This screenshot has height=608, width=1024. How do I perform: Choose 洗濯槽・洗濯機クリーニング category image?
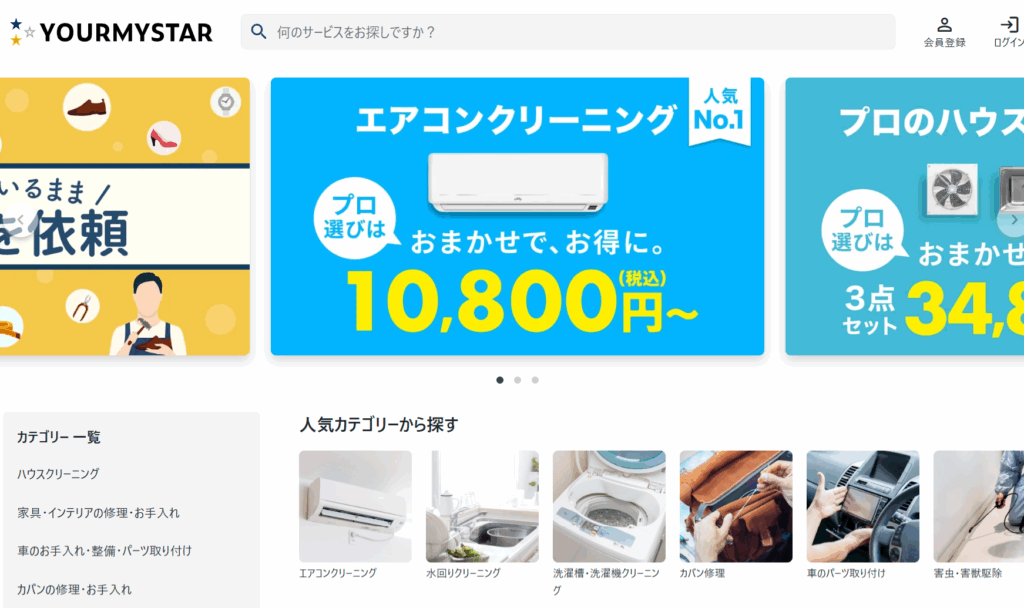point(609,506)
